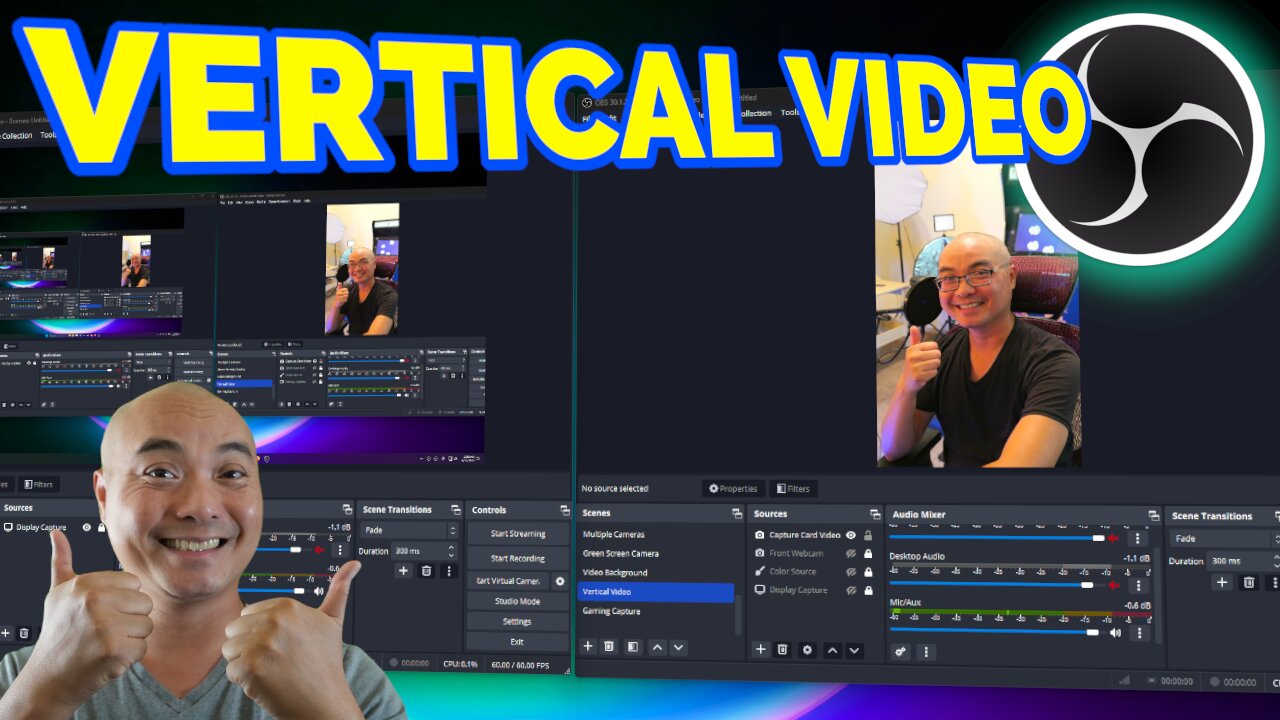The image size is (1280, 720).
Task: Mute Mic/Aux speaker in left window mixer
Action: pyautogui.click(x=319, y=591)
